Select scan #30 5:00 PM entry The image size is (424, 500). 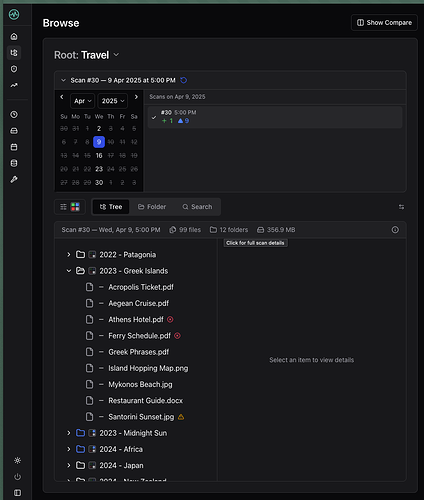point(275,117)
